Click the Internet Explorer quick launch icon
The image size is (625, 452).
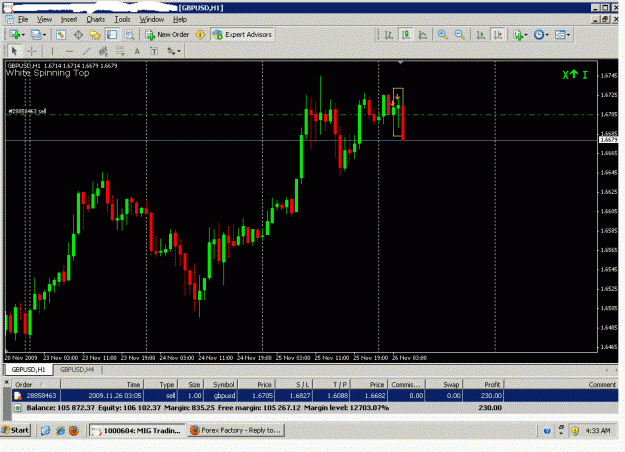point(60,430)
